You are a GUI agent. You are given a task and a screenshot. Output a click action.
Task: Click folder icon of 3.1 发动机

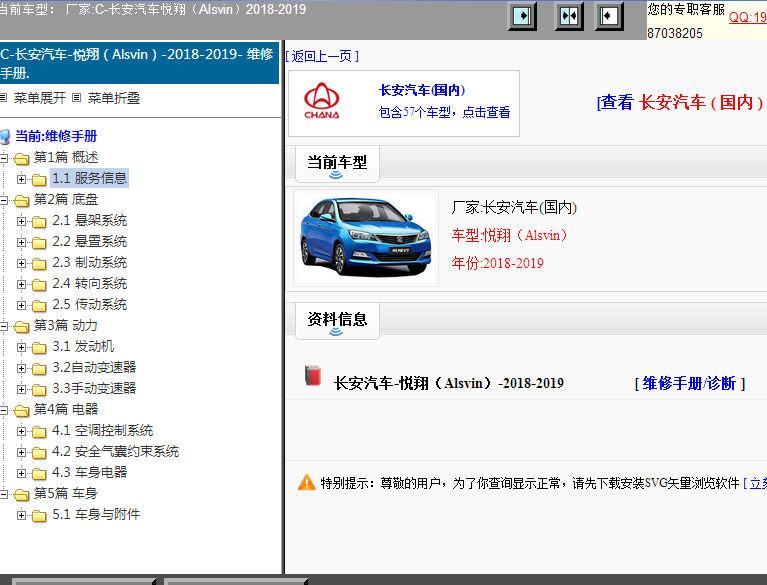click(x=39, y=348)
